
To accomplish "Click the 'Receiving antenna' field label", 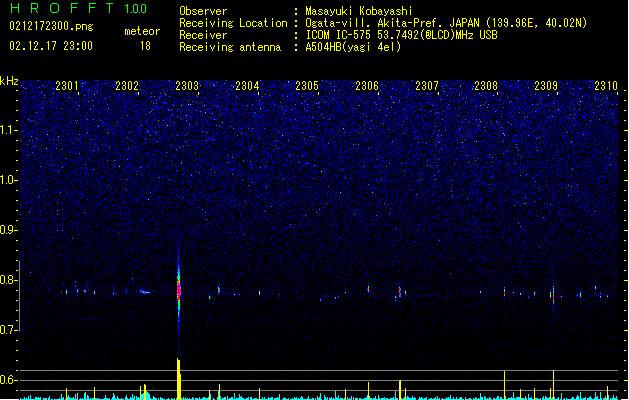I will click(230, 47).
